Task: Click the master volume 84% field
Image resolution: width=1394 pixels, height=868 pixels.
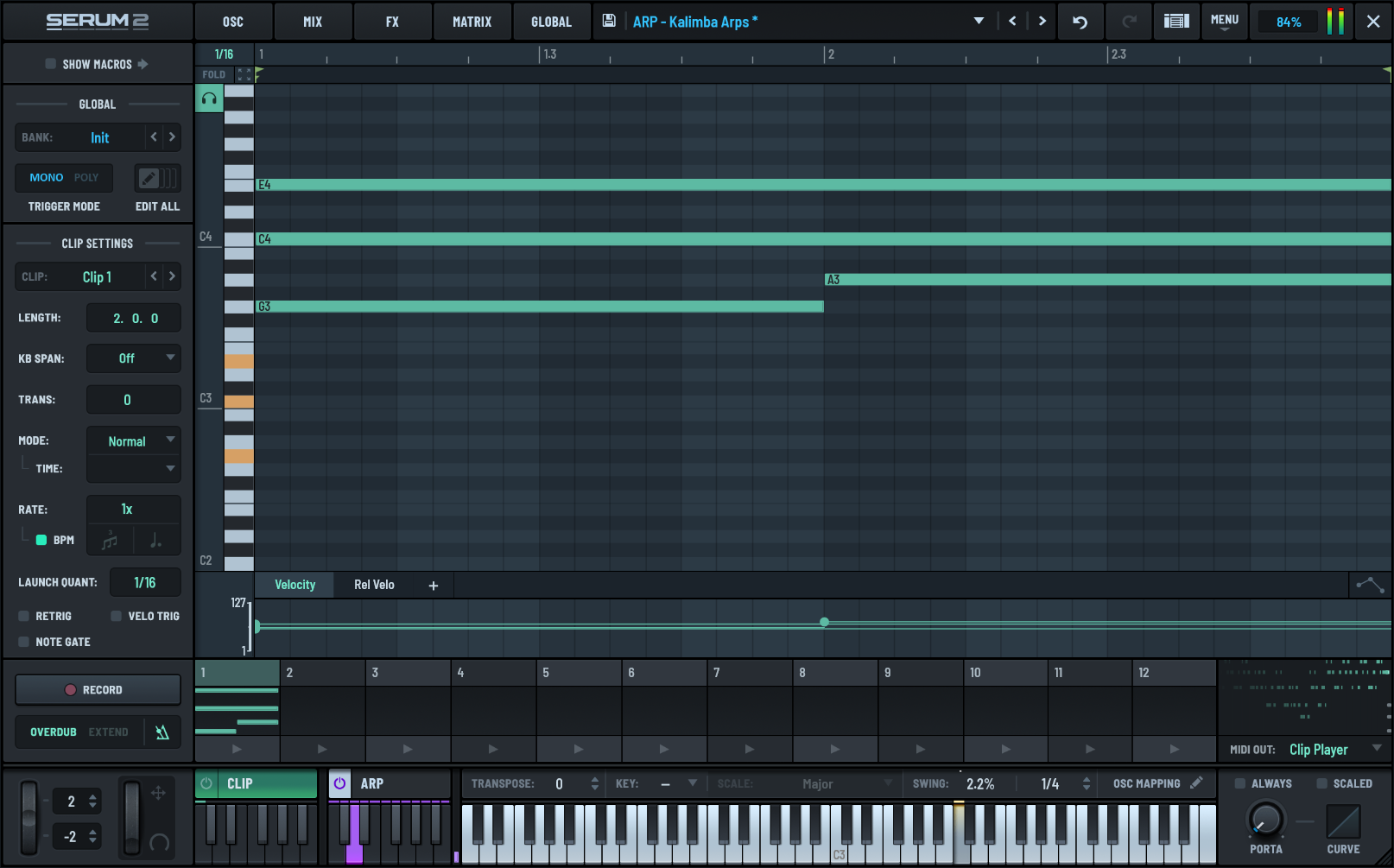Action: pyautogui.click(x=1289, y=22)
